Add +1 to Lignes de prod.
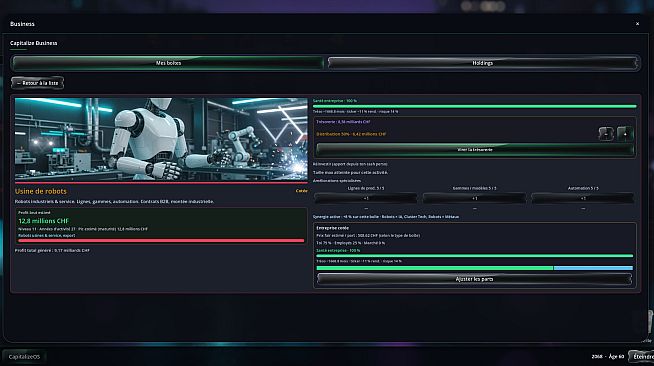Screen dimensions: 654x366 point(366,198)
